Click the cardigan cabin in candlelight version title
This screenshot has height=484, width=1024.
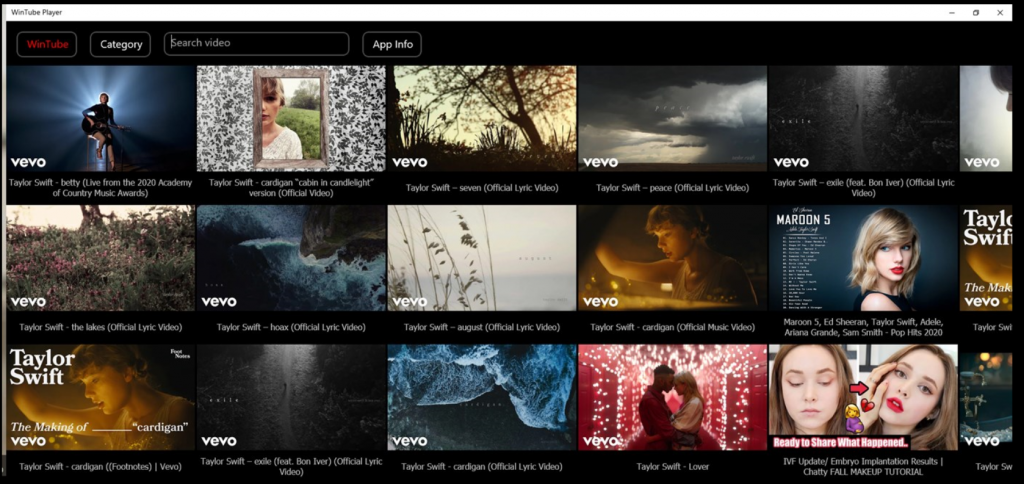tap(291, 188)
